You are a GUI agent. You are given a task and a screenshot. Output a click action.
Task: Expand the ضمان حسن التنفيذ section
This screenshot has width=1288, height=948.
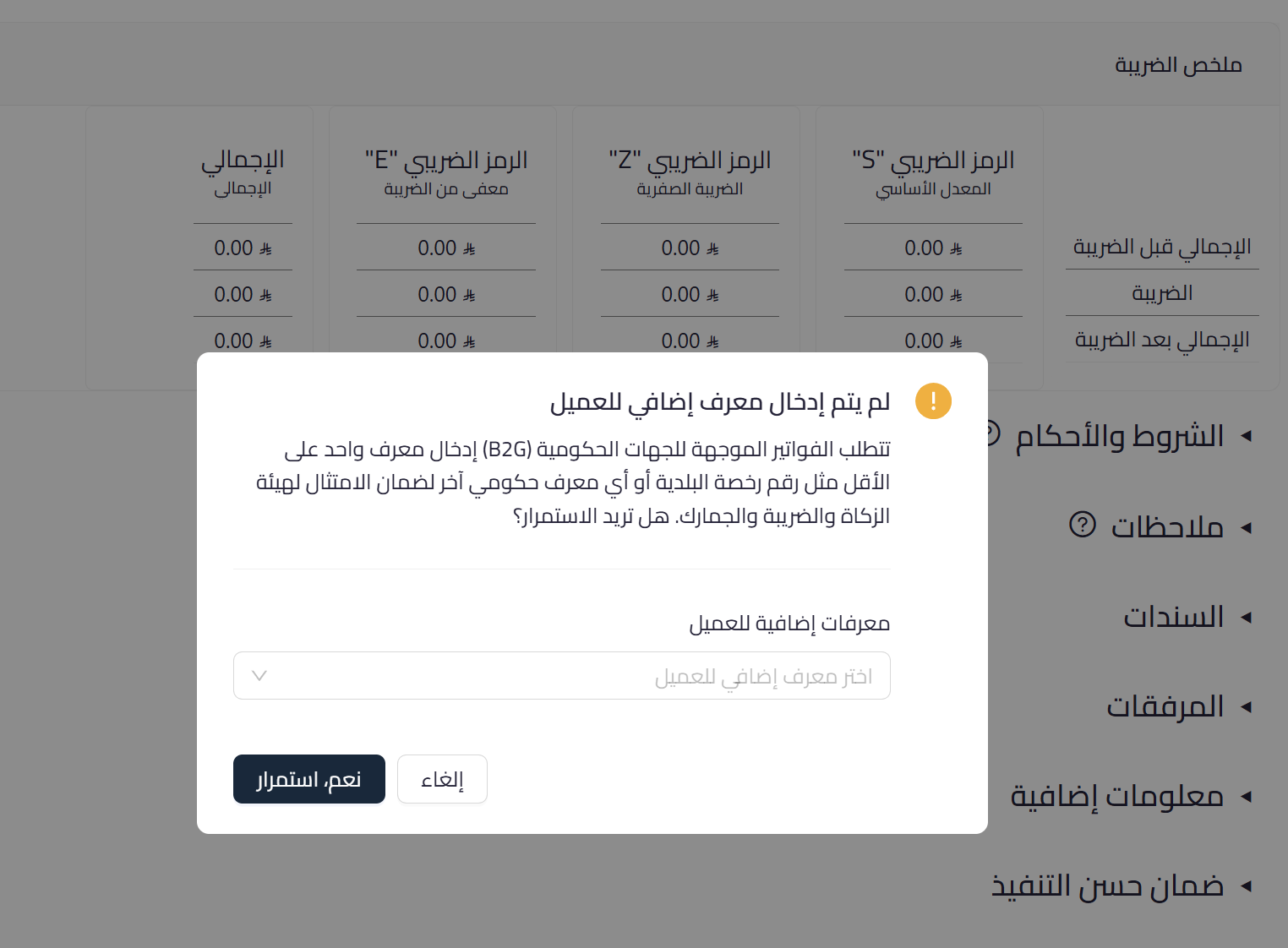click(x=1248, y=885)
